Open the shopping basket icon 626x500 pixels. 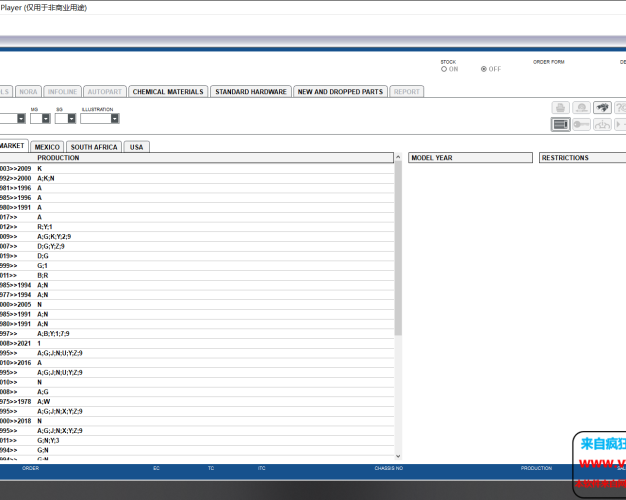(x=561, y=107)
